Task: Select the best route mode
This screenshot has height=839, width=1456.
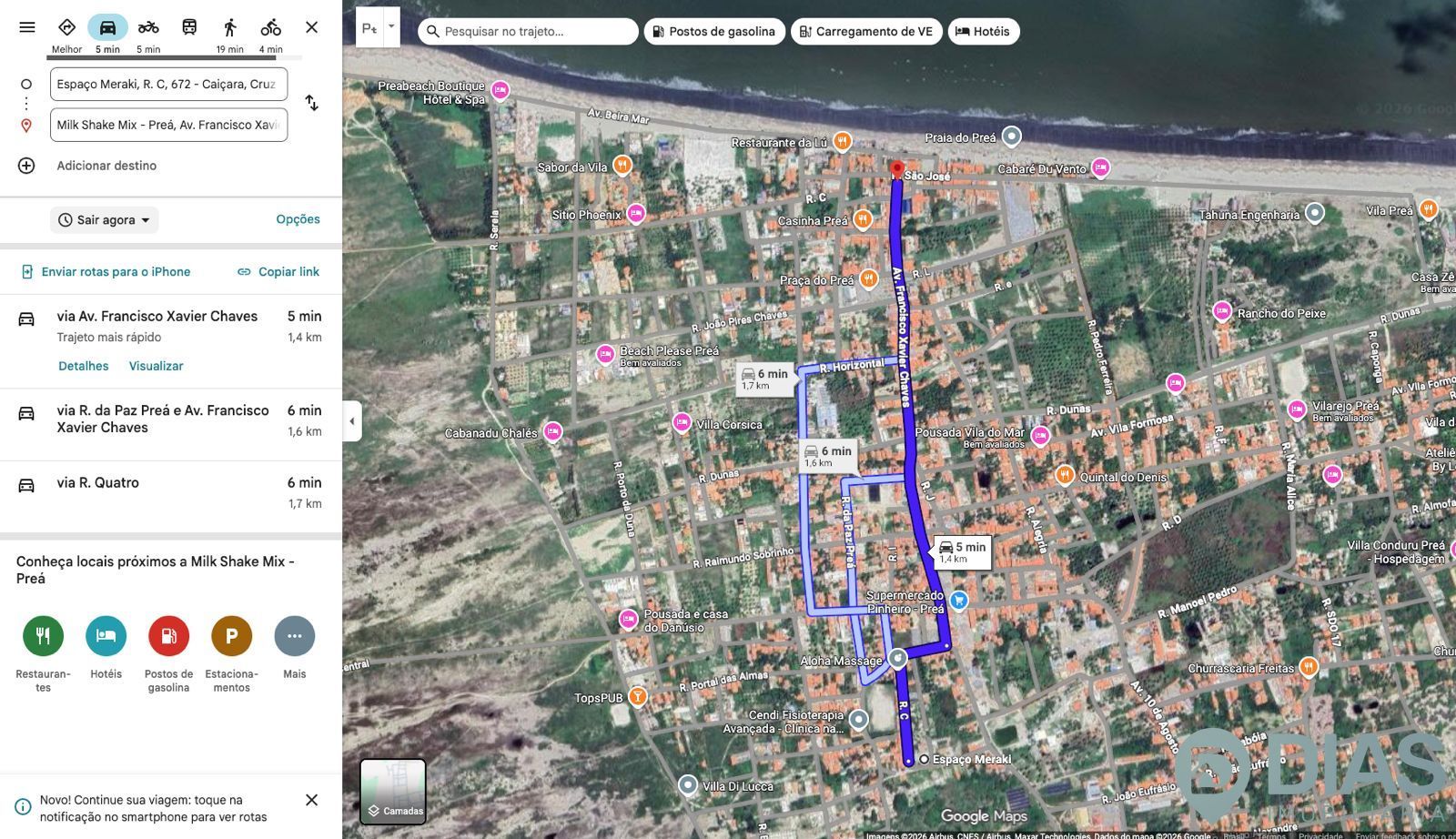Action: [66, 28]
